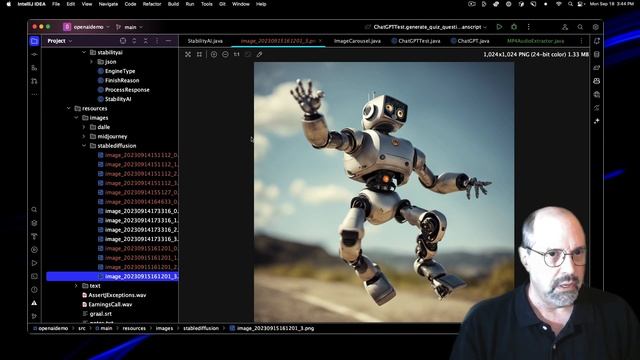Open the Git tool window icon
640x360 pixels.
[x=34, y=316]
